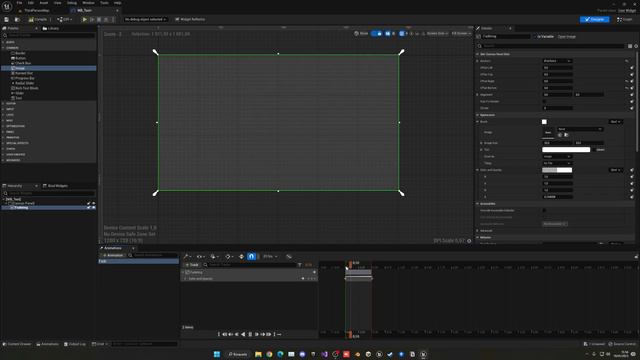Viewport: 640px width, 360px height.
Task: Click the Offset Left value field
Action: pos(557,68)
